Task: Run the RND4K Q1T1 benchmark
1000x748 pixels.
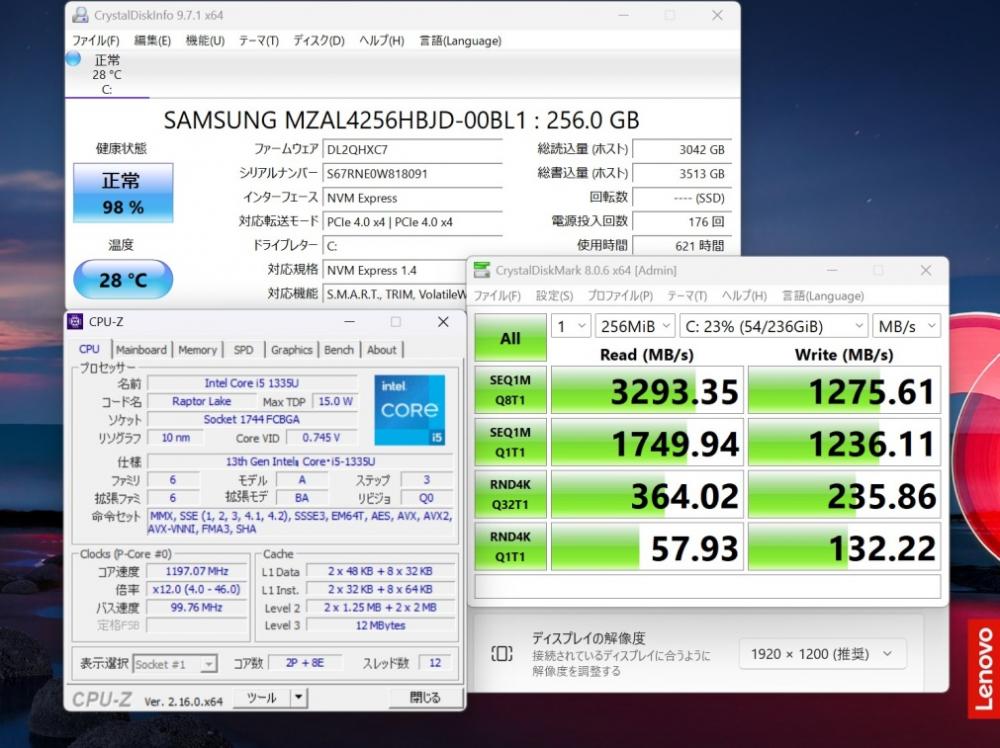Action: click(510, 547)
